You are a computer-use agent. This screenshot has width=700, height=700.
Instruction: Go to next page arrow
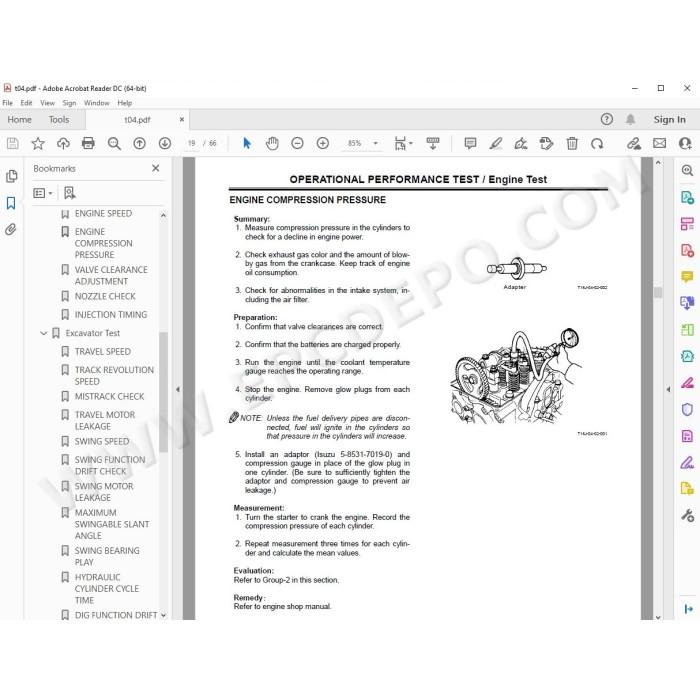(x=165, y=143)
